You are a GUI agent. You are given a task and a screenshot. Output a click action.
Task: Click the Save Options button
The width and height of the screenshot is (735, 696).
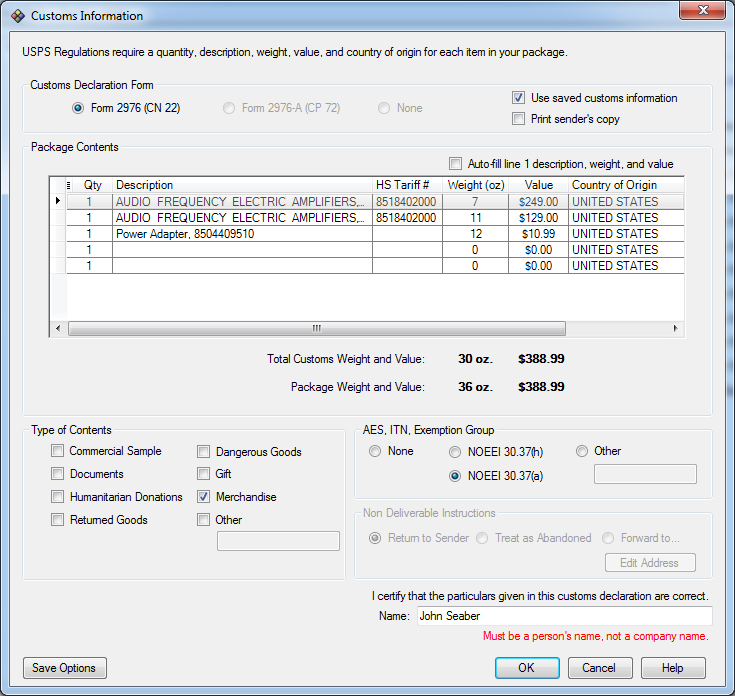click(x=65, y=668)
